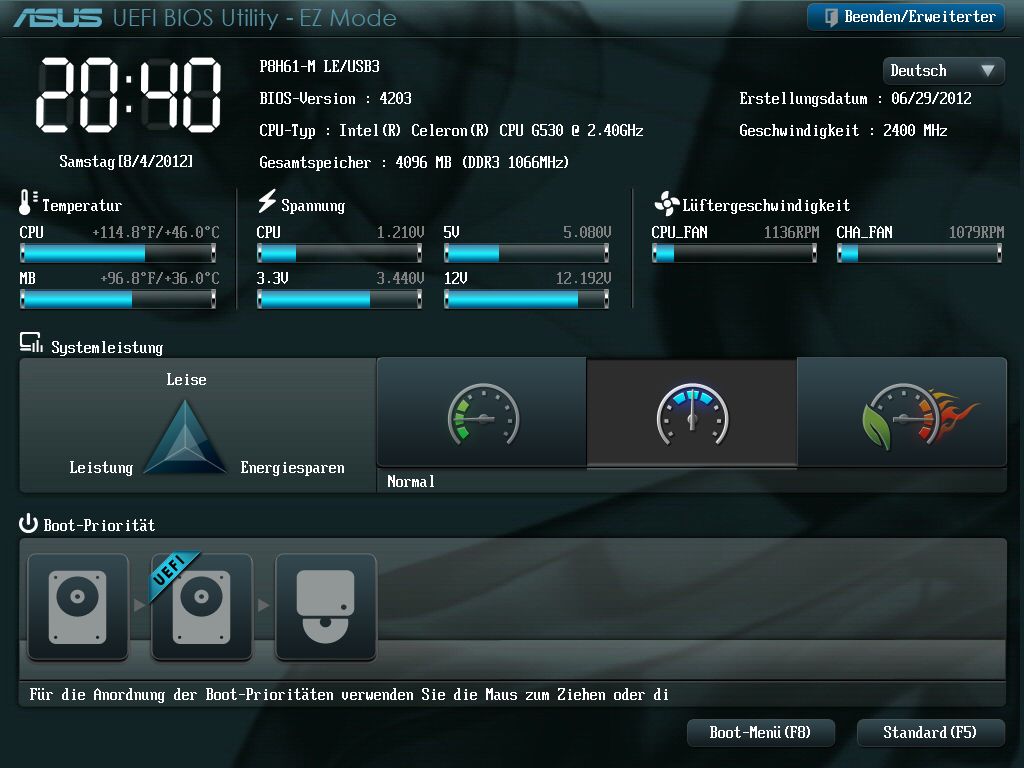Click the 12.192V voltage reading

(x=583, y=279)
